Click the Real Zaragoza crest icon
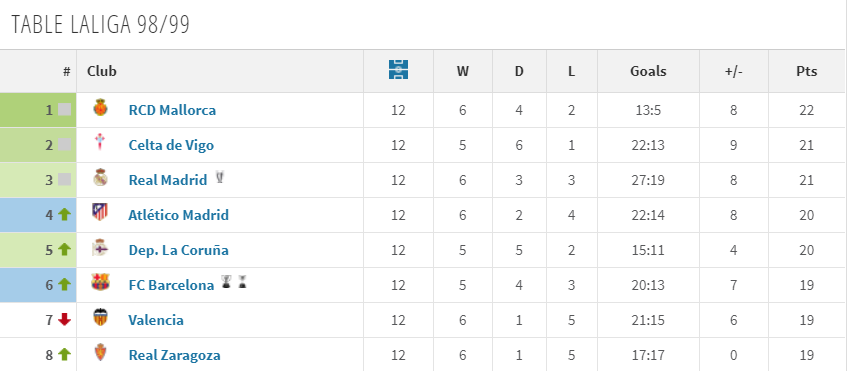Screen dimensions: 847x371 [x=100, y=353]
